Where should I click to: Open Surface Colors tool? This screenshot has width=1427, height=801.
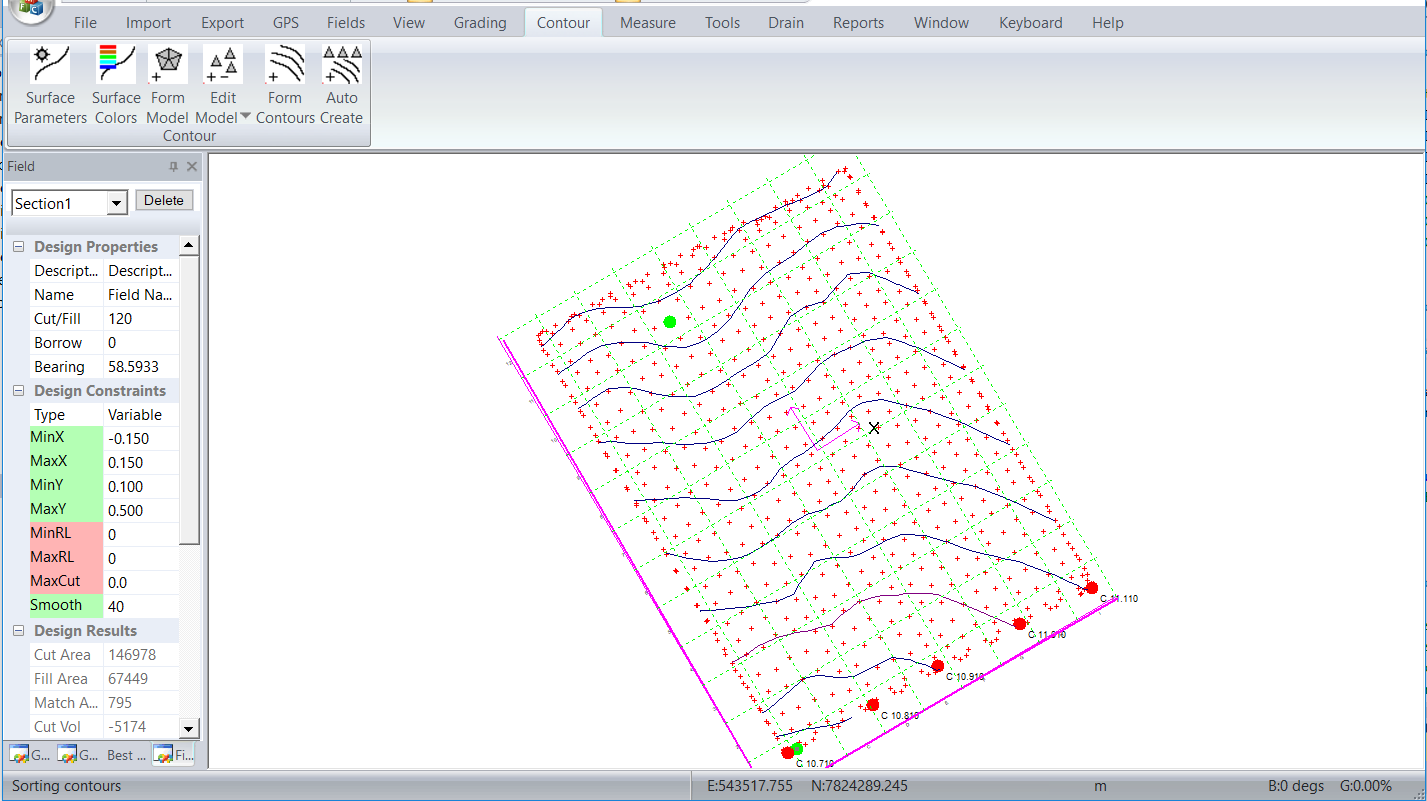116,66
